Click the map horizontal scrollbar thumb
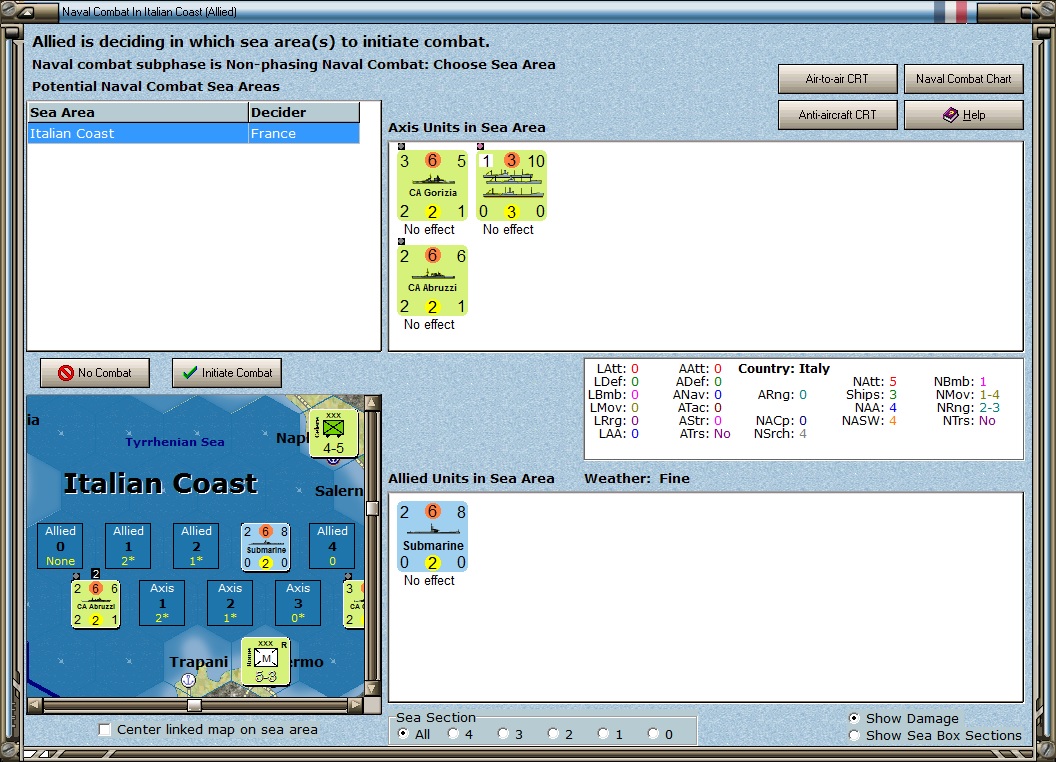This screenshot has width=1056, height=762. 194,705
